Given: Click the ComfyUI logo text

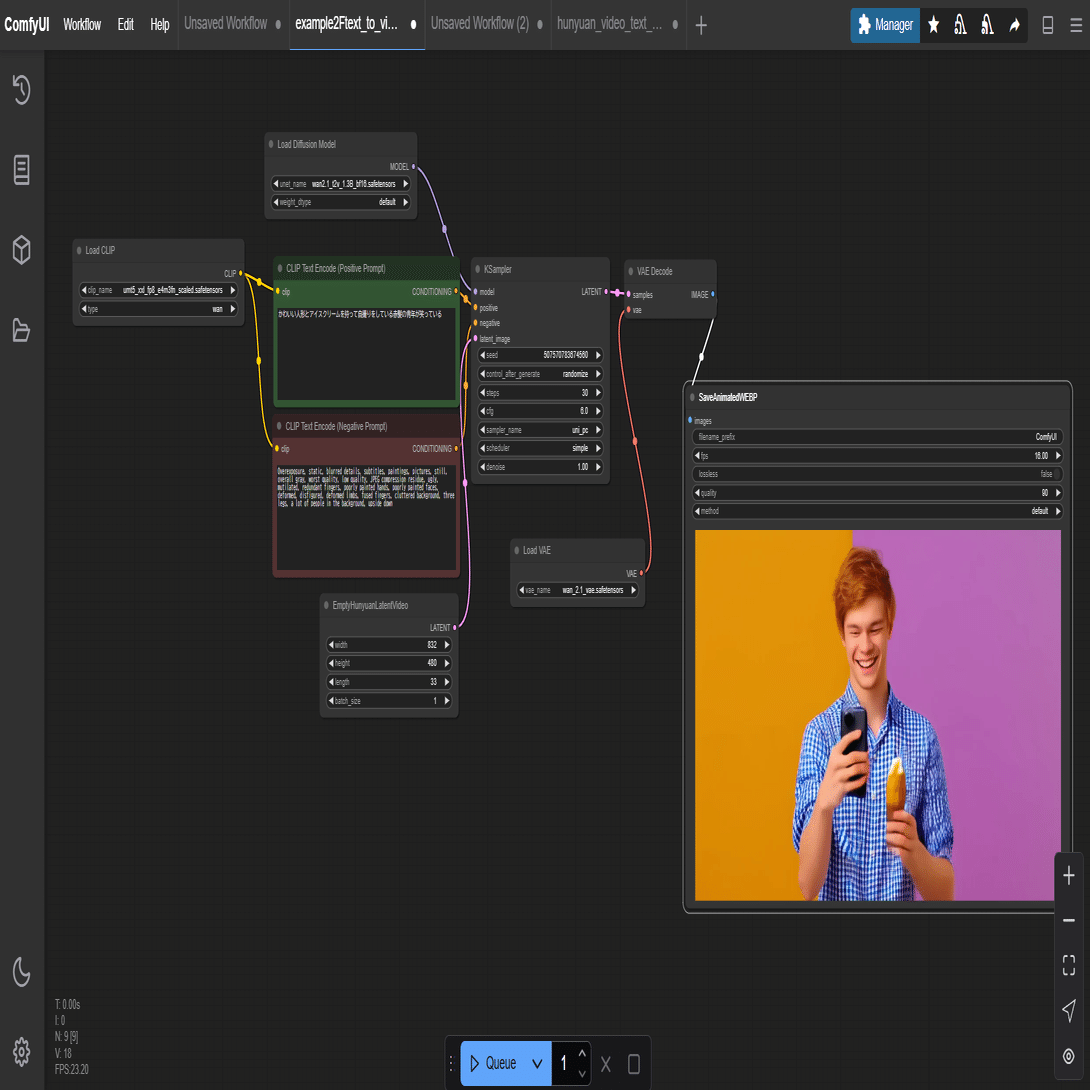Looking at the screenshot, I should click(x=26, y=25).
